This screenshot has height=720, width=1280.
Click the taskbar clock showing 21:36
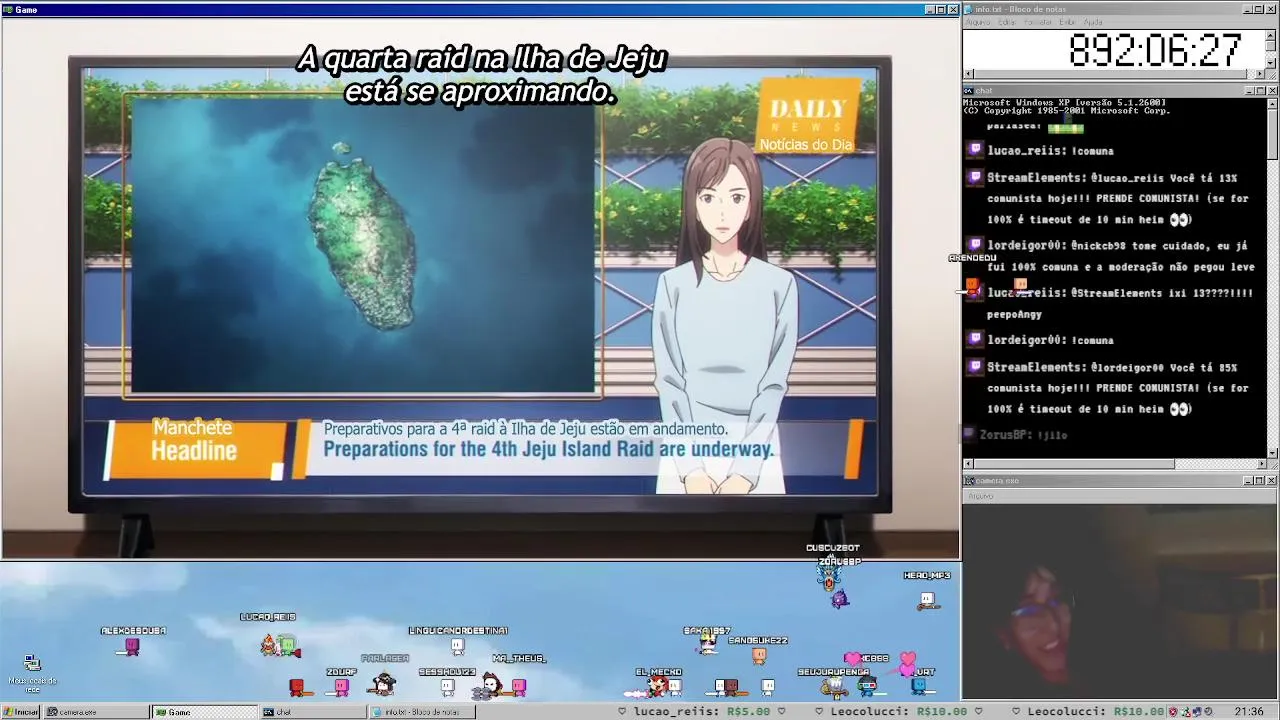tap(1248, 712)
